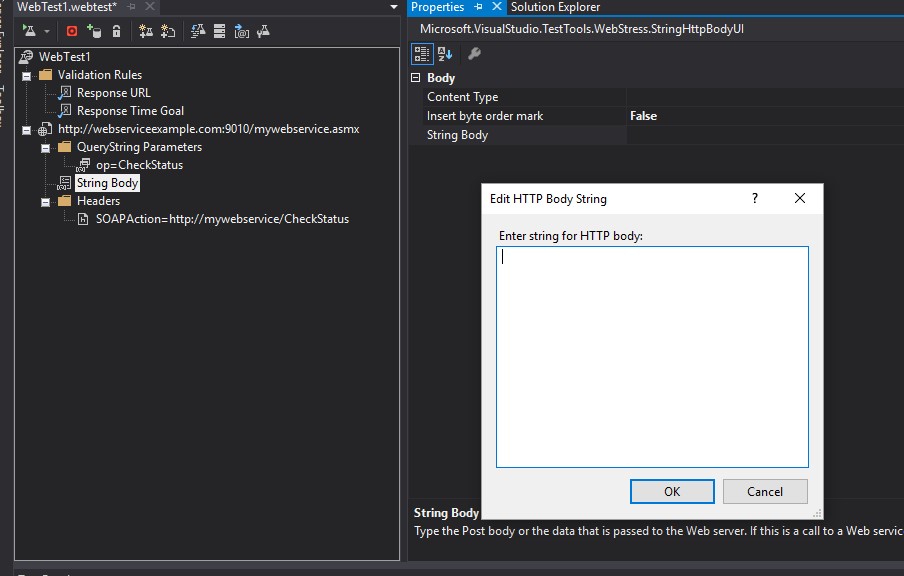This screenshot has height=576, width=904.
Task: Run the WebTest1 web test
Action: (28, 31)
